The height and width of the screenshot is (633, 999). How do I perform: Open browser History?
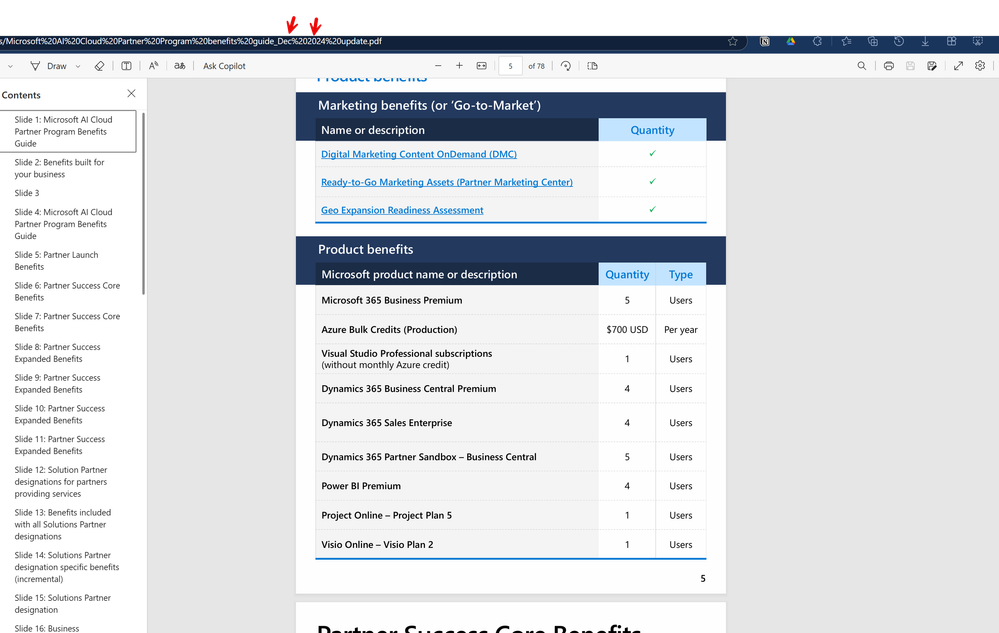click(x=899, y=41)
